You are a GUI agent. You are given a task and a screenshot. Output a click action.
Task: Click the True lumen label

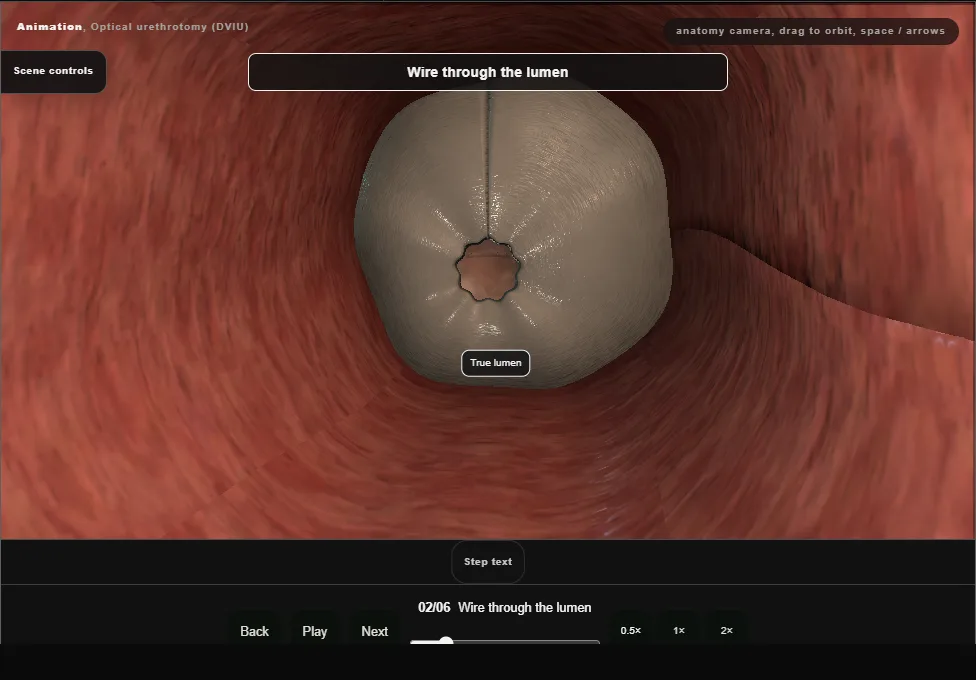[495, 363]
